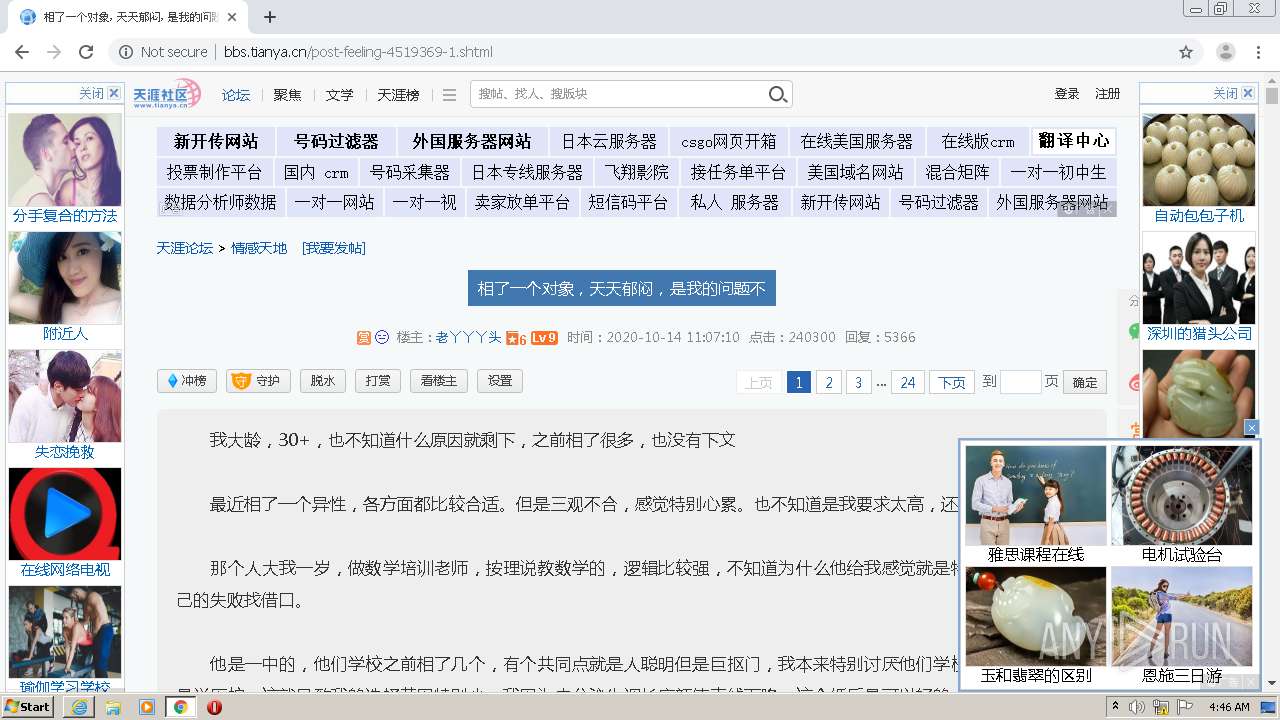This screenshot has height=720, width=1280.
Task: Open the 天涯论坛 breadcrumb link
Action: [x=185, y=248]
